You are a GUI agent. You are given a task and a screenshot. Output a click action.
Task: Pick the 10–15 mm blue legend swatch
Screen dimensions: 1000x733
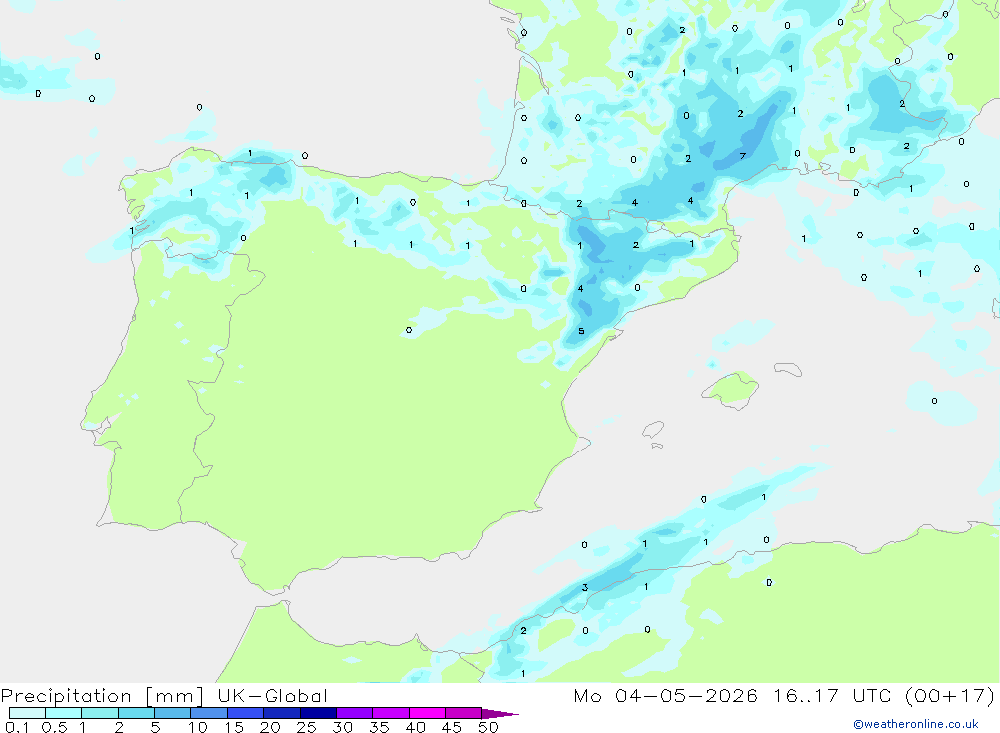click(x=209, y=713)
